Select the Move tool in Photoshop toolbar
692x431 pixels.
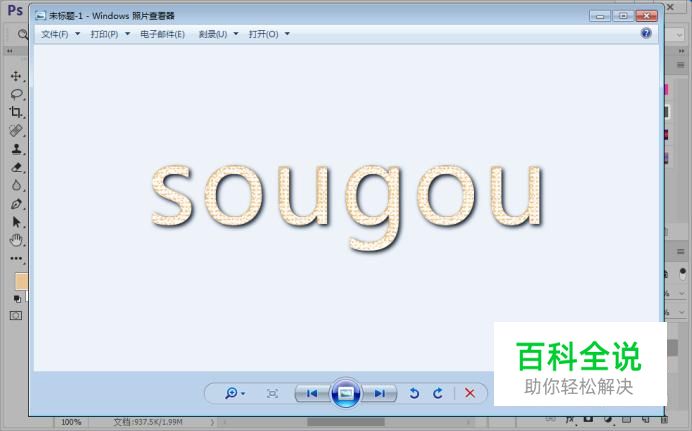[x=16, y=76]
